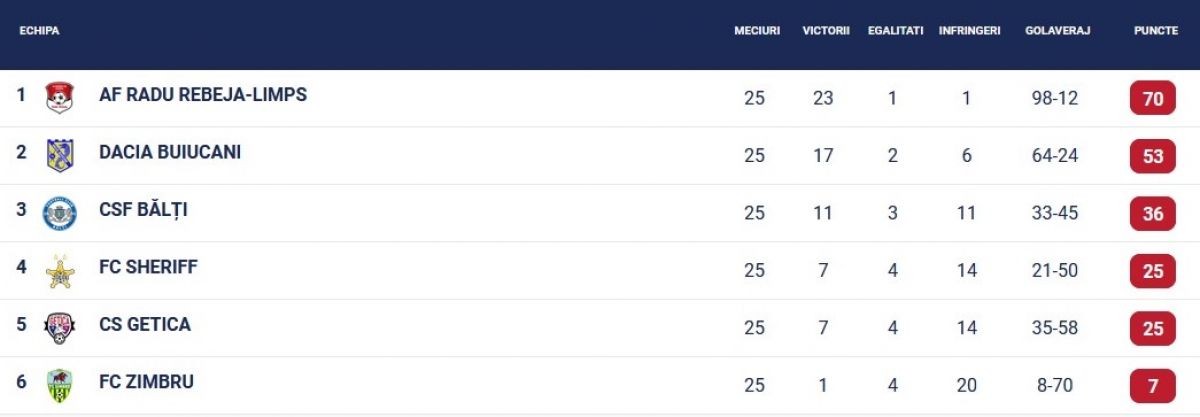
Task: Click the CS Getica team badge
Action: coord(60,328)
